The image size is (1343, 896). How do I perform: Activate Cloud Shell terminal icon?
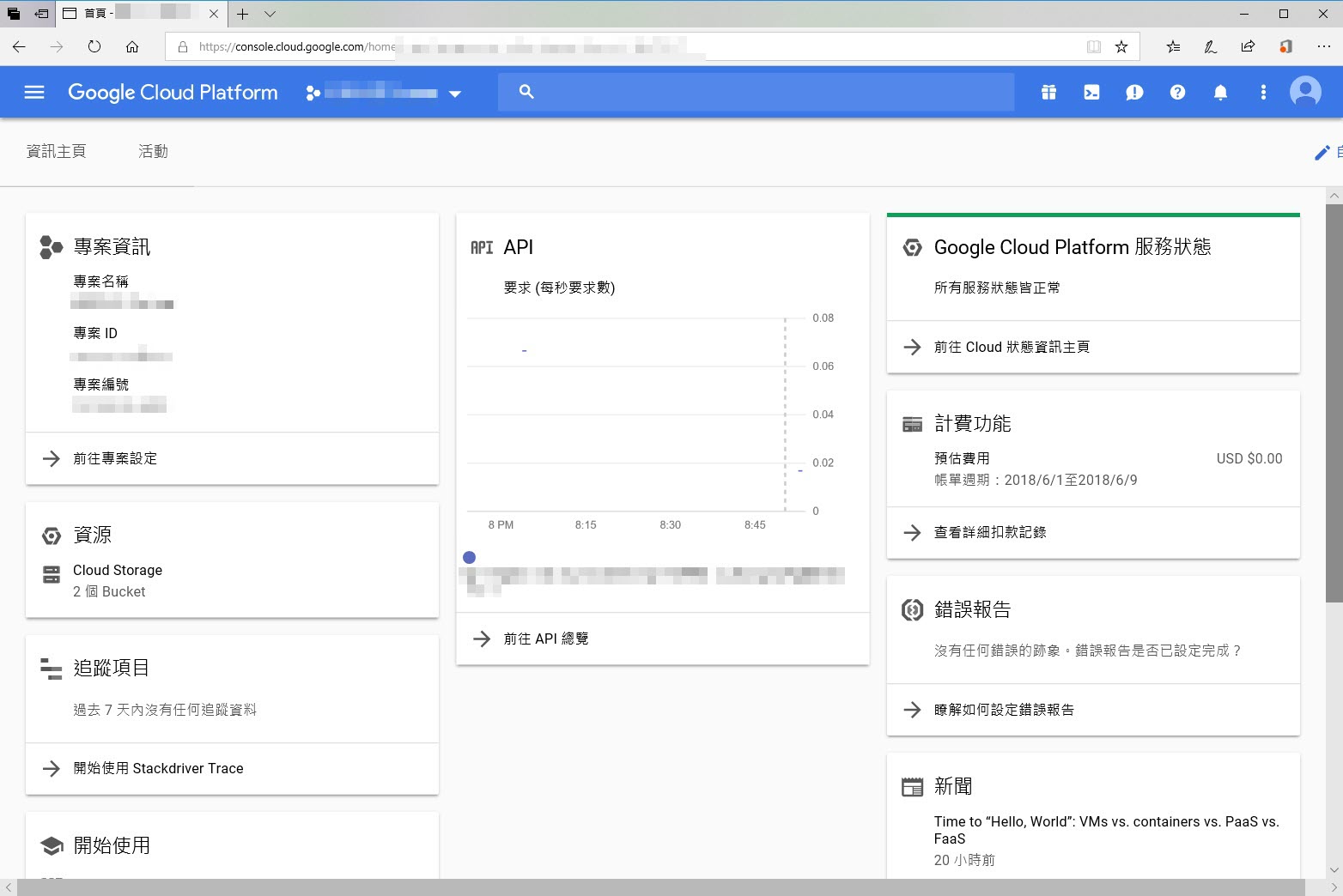[1091, 92]
